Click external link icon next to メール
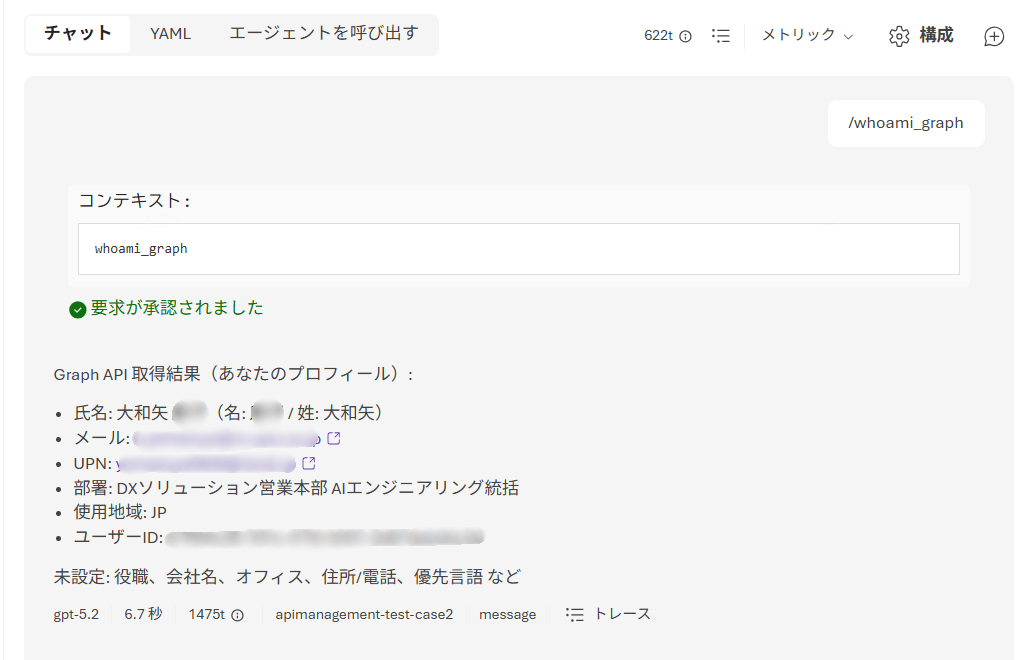The width and height of the screenshot is (1033, 660). point(334,438)
